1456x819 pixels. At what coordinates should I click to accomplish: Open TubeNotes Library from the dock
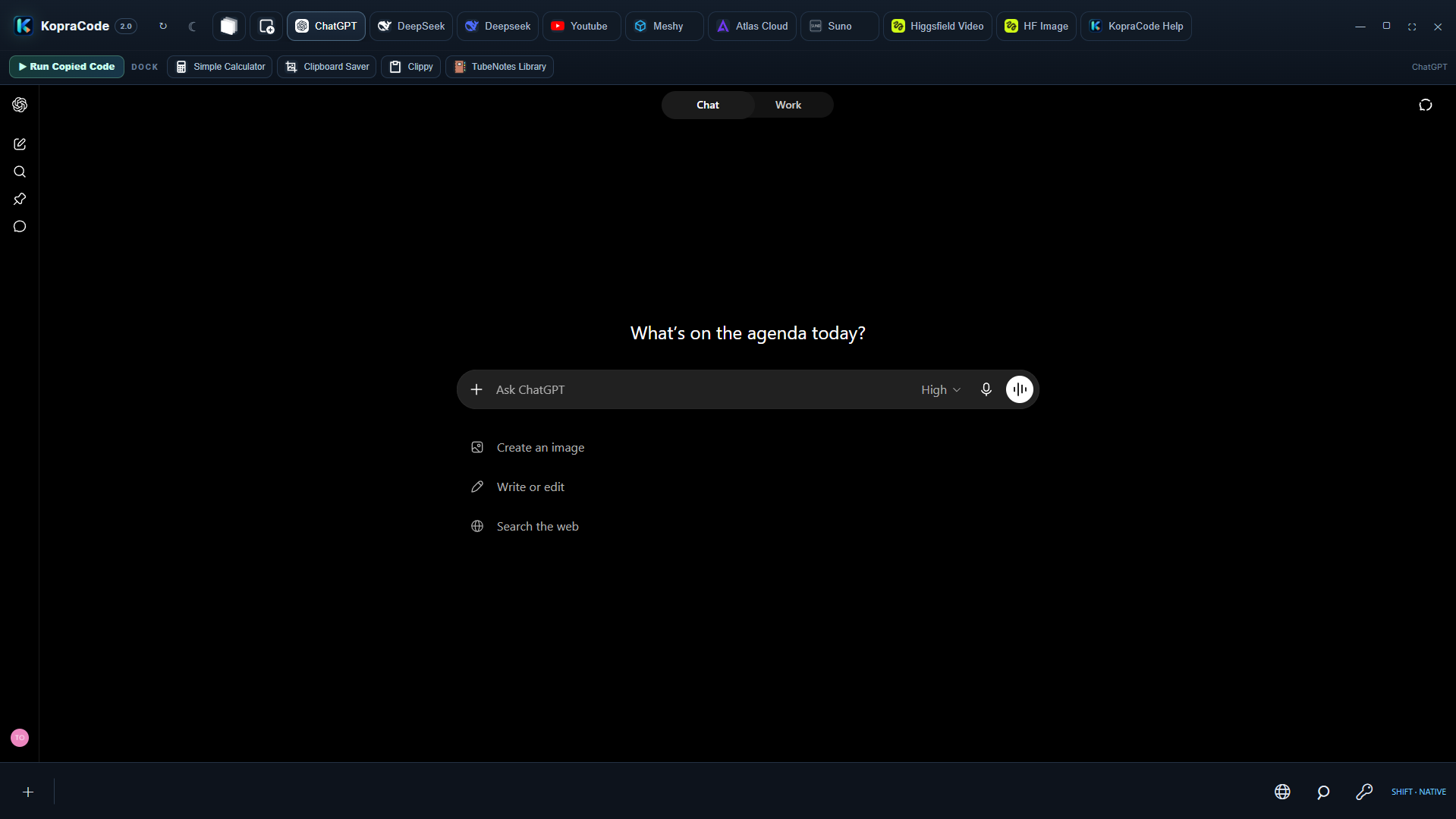[x=500, y=67]
